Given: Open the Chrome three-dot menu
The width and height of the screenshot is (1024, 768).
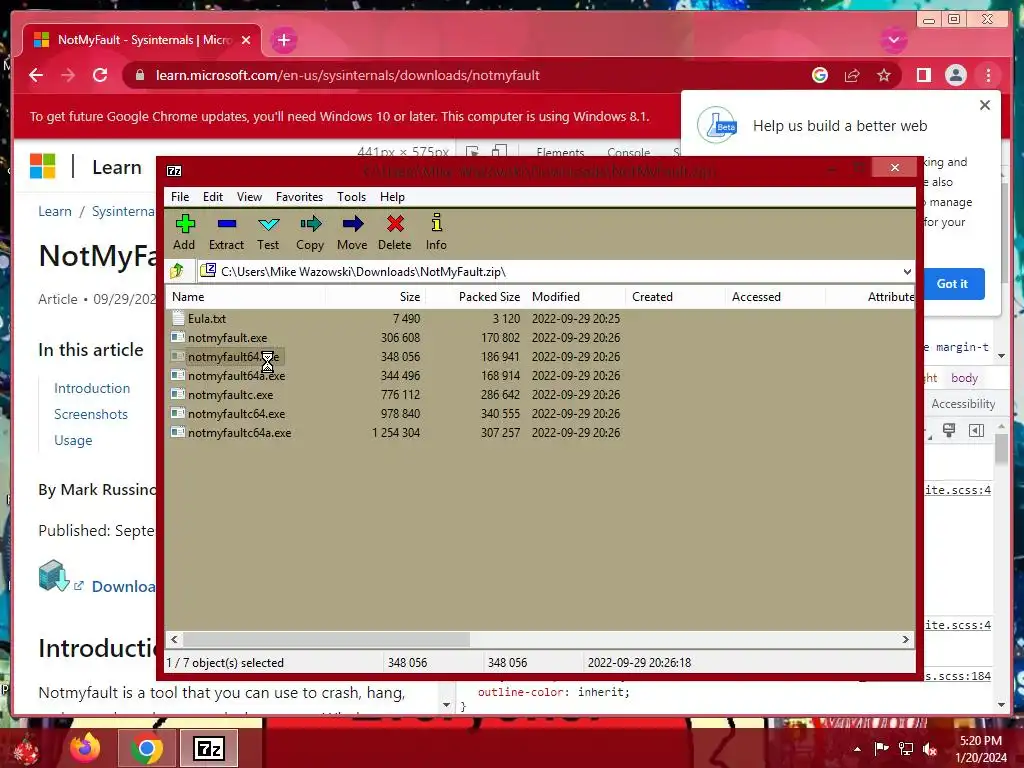Looking at the screenshot, I should point(988,75).
